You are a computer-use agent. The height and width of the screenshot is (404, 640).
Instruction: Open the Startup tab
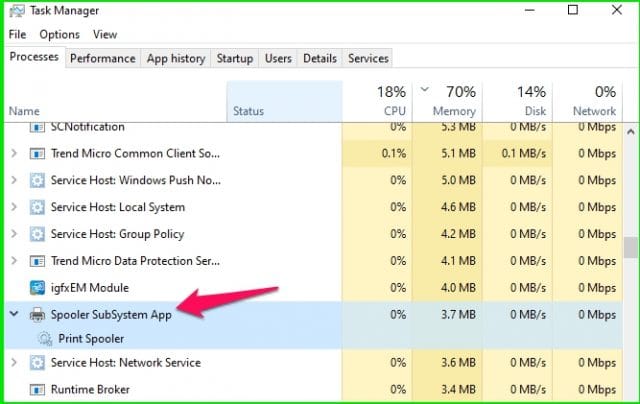click(x=234, y=58)
